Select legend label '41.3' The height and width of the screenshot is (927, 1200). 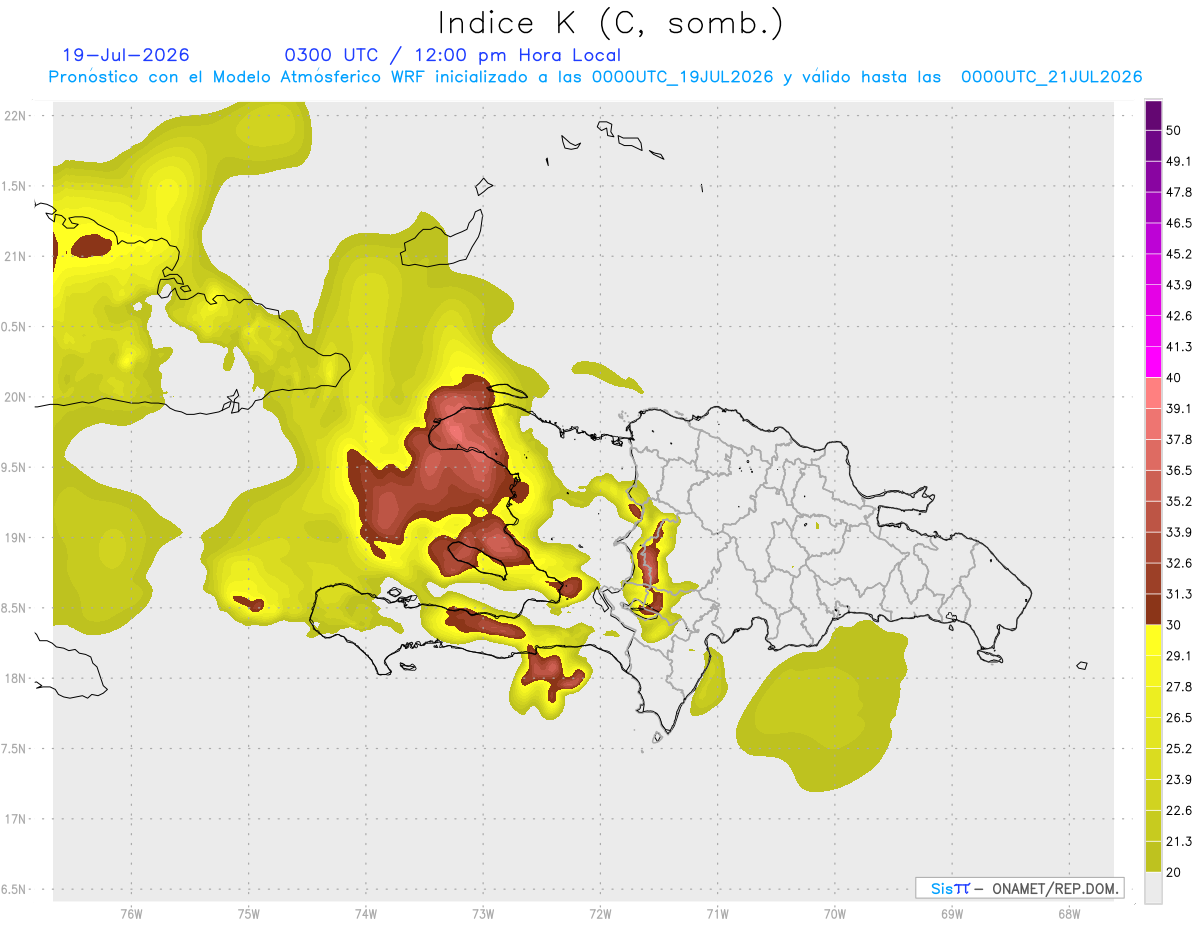(x=1179, y=347)
